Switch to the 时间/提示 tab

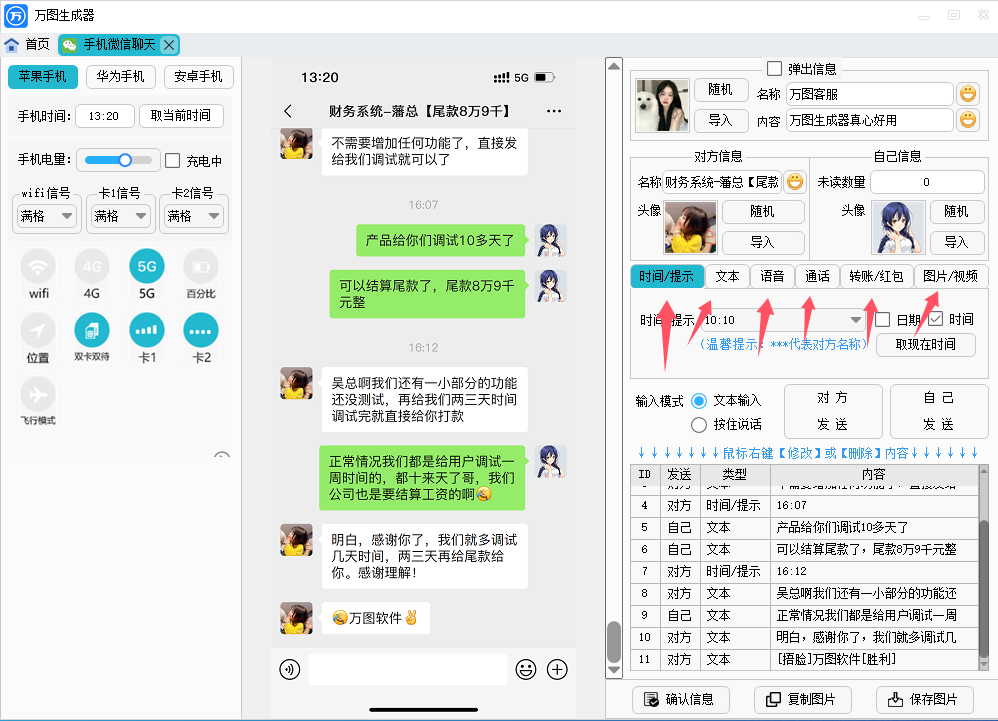666,276
